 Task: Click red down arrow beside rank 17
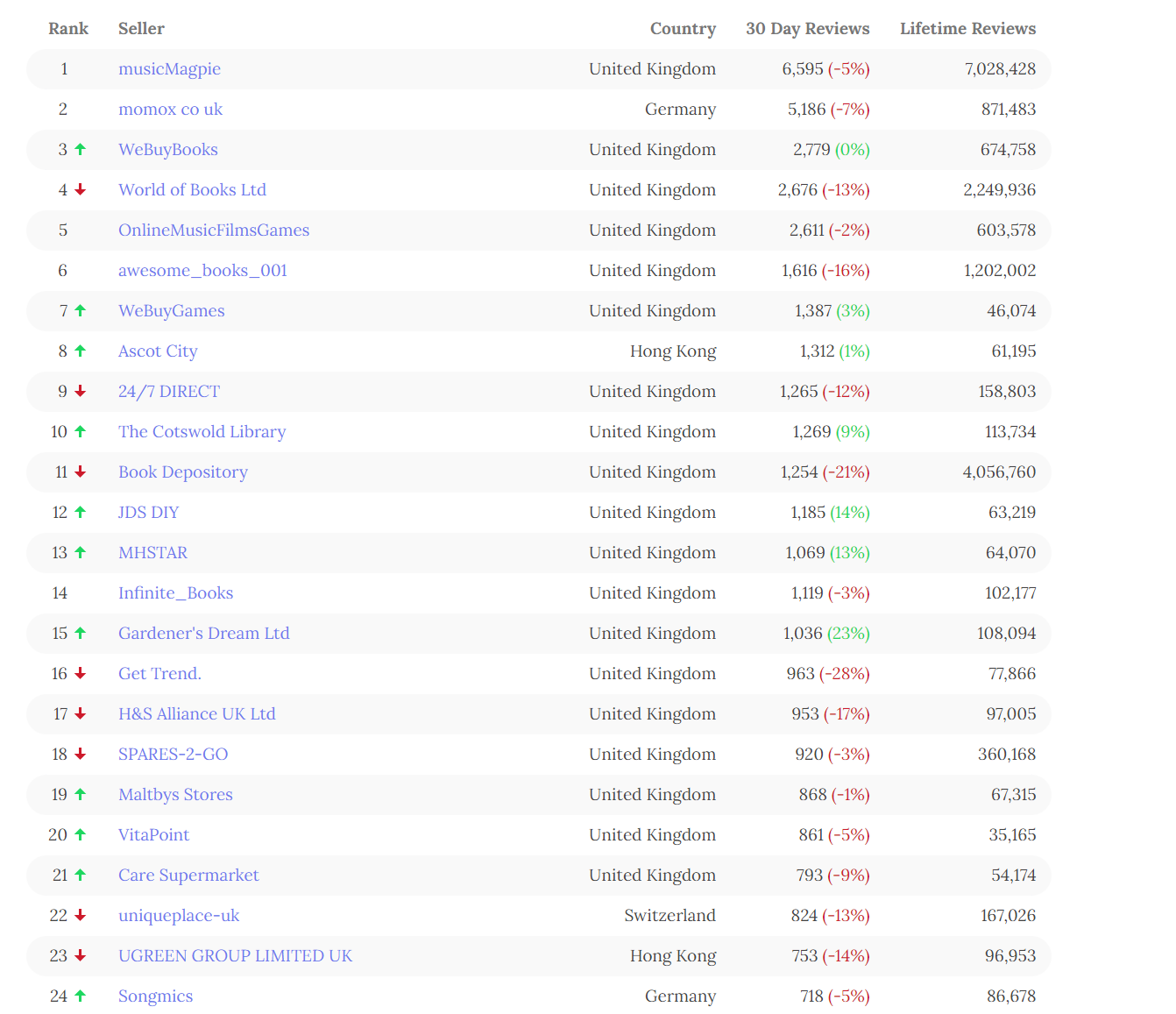(81, 713)
